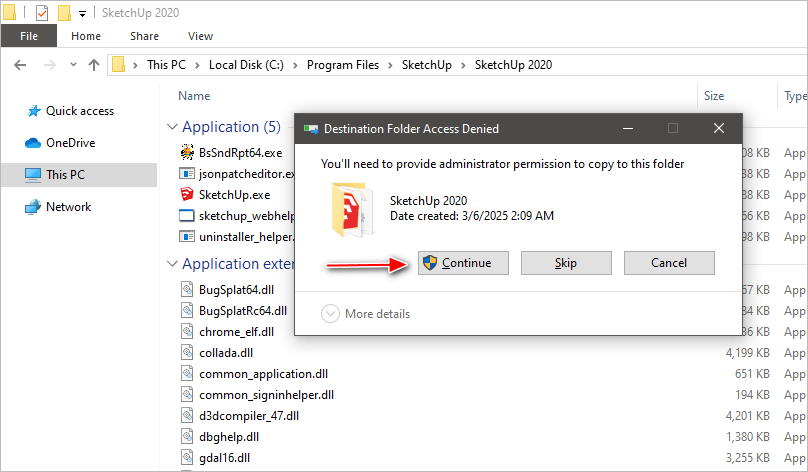The height and width of the screenshot is (472, 808).
Task: Select the BsSndRpt64.exe bug icon
Action: click(x=187, y=152)
